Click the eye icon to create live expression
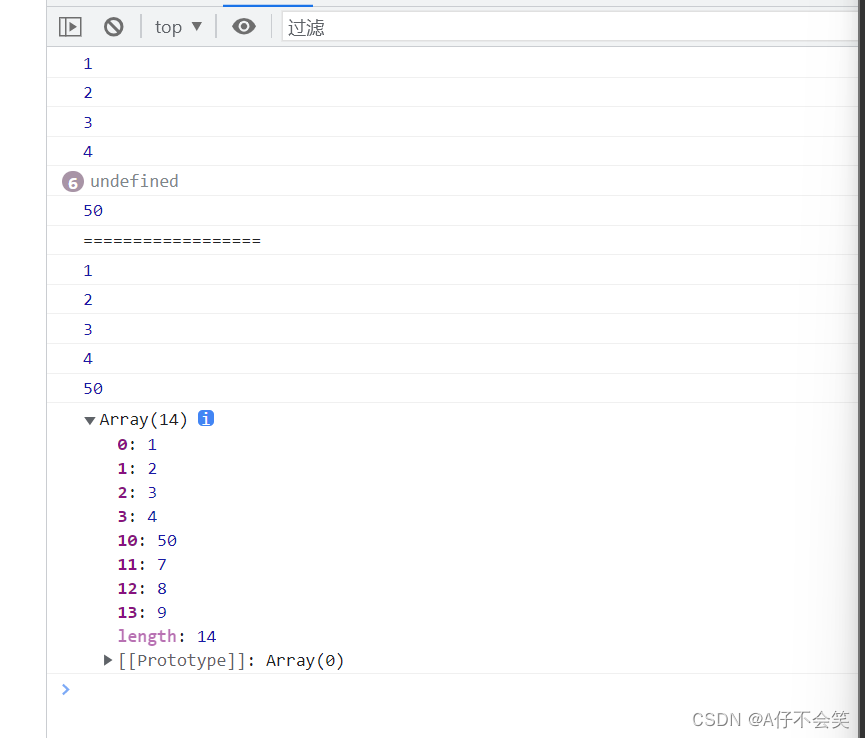The width and height of the screenshot is (865, 738). click(243, 26)
